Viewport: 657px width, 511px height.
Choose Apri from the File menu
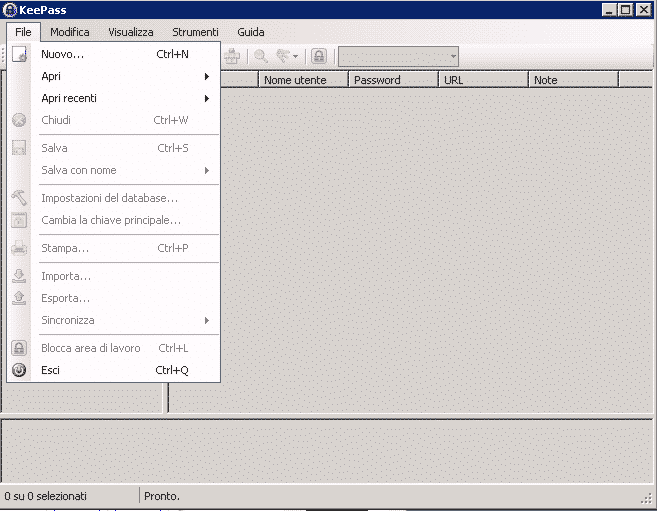click(114, 77)
